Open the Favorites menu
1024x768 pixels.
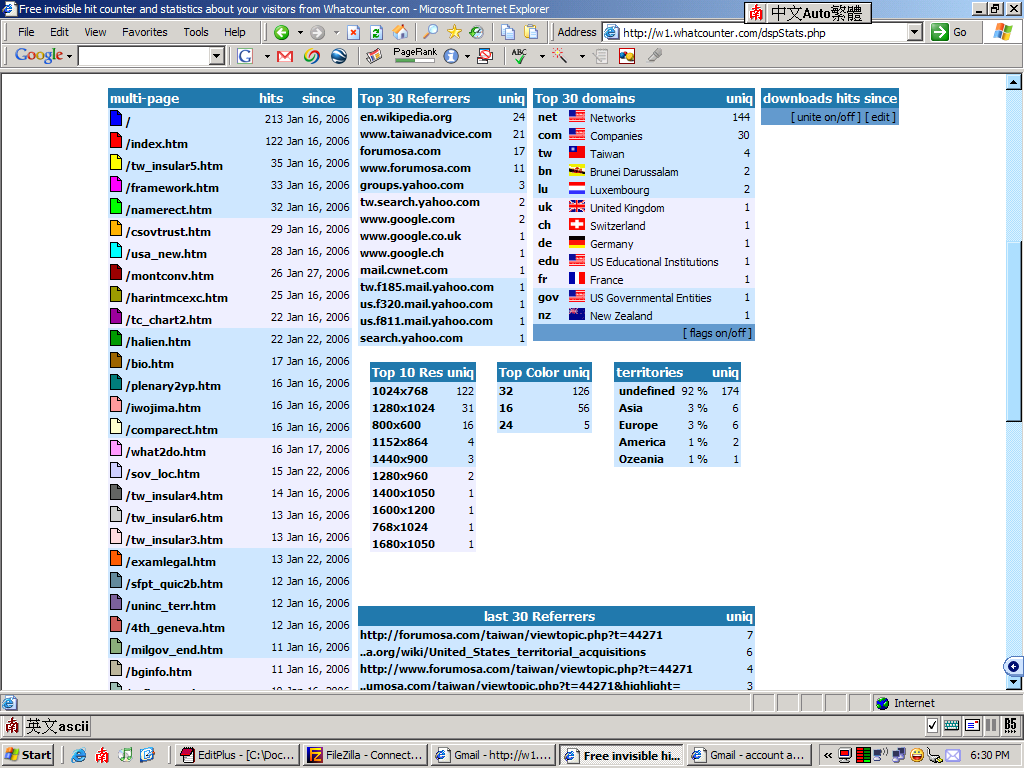tap(145, 32)
